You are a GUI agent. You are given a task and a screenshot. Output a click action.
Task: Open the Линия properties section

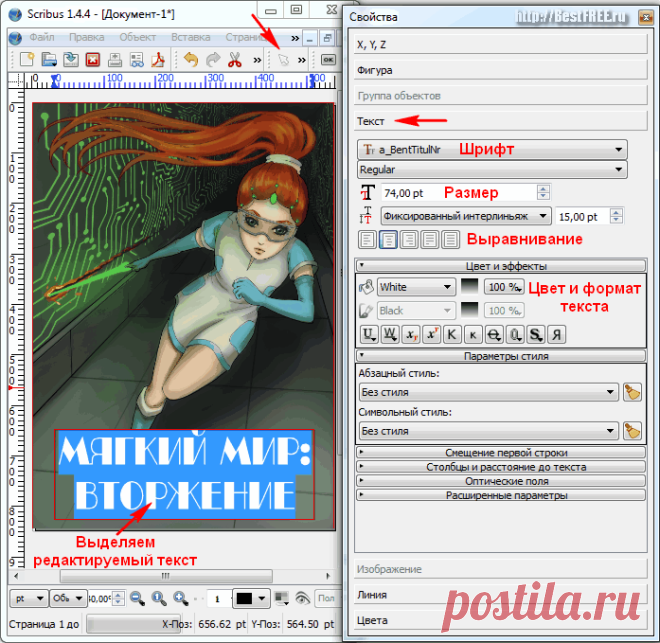[x=500, y=595]
